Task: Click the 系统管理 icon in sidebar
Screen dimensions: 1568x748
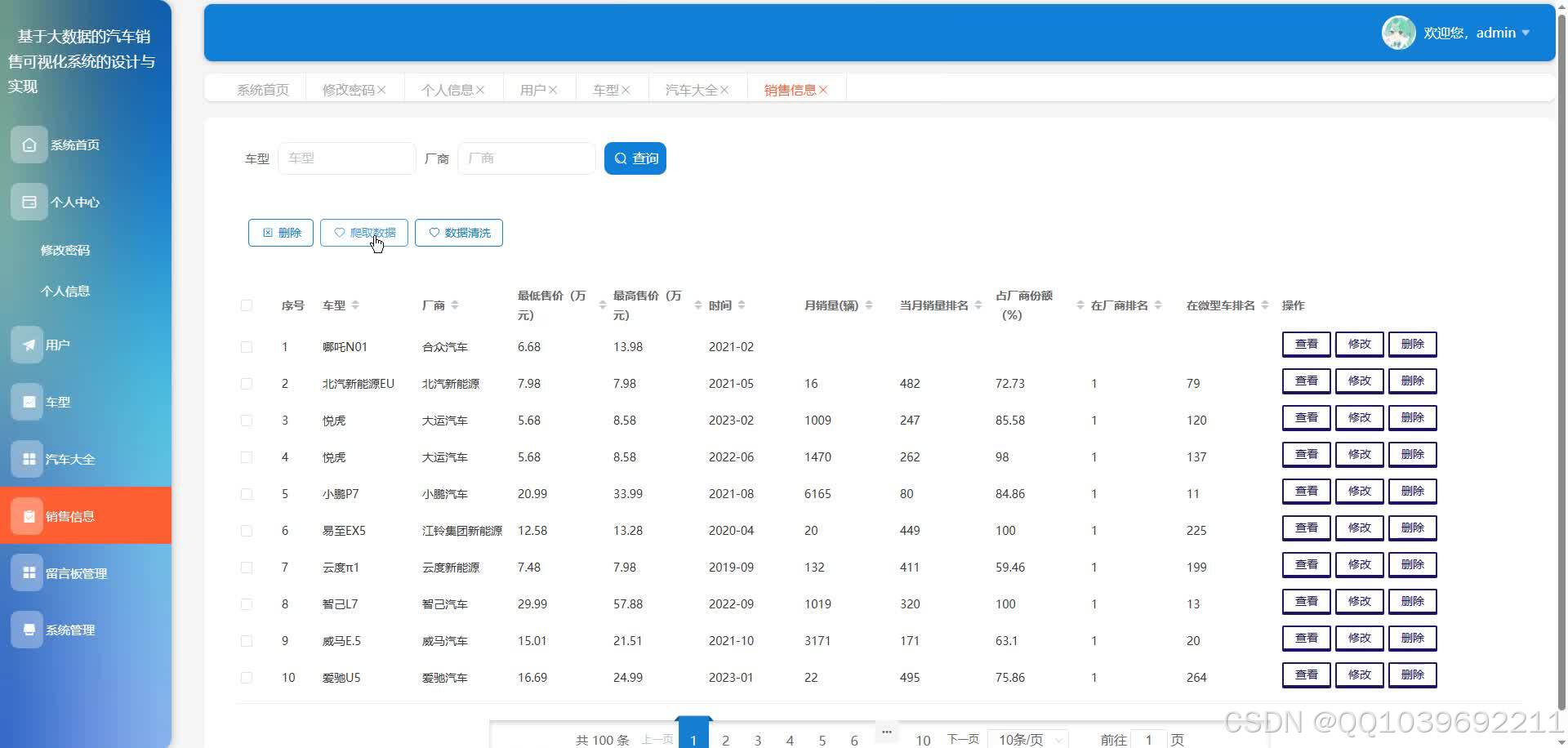Action: point(27,630)
